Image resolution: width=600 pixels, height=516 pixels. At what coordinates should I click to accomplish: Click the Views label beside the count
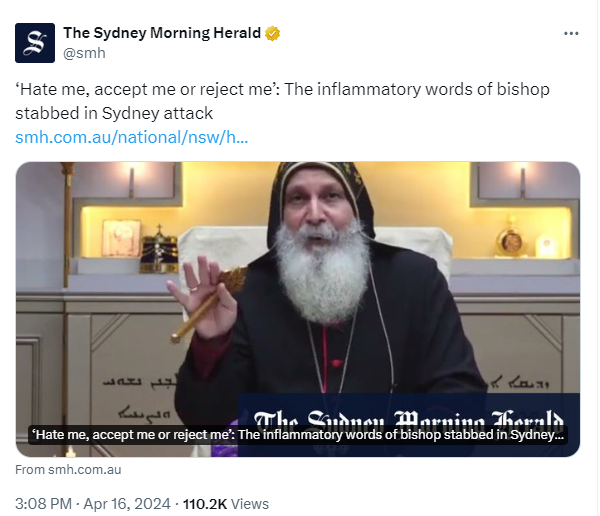pos(250,504)
